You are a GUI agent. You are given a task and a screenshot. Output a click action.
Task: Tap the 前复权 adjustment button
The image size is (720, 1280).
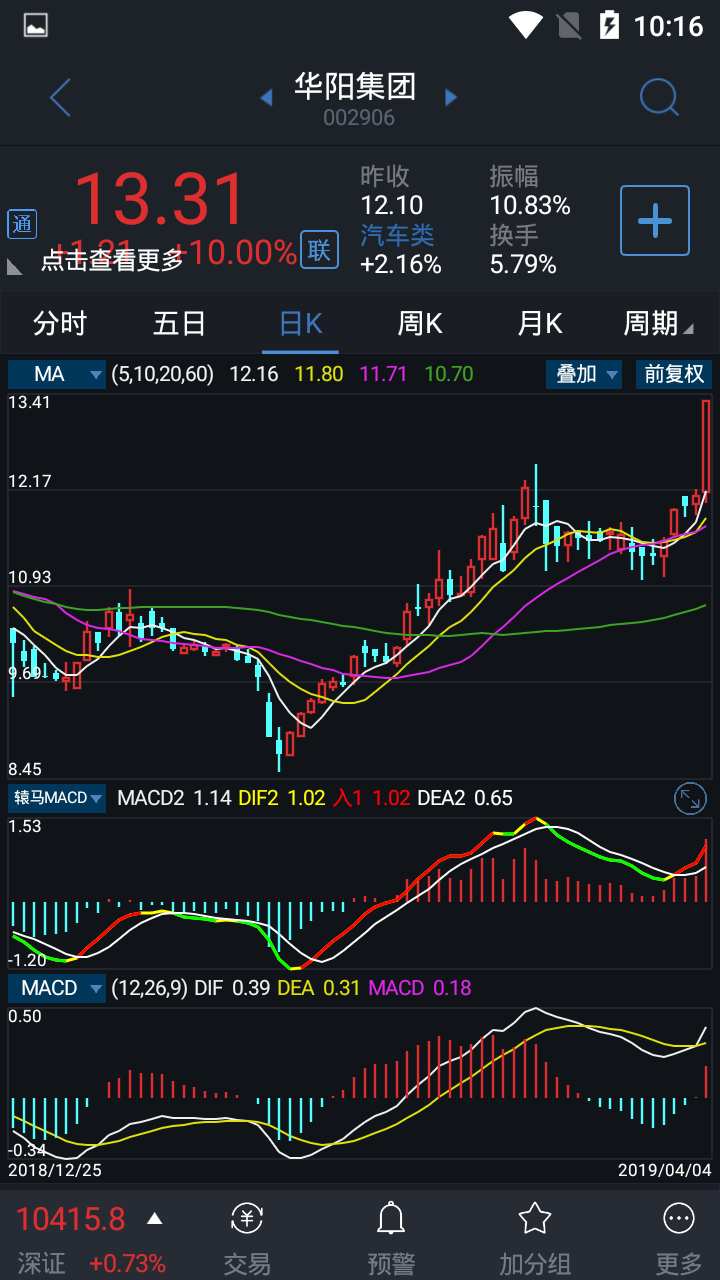coord(674,374)
